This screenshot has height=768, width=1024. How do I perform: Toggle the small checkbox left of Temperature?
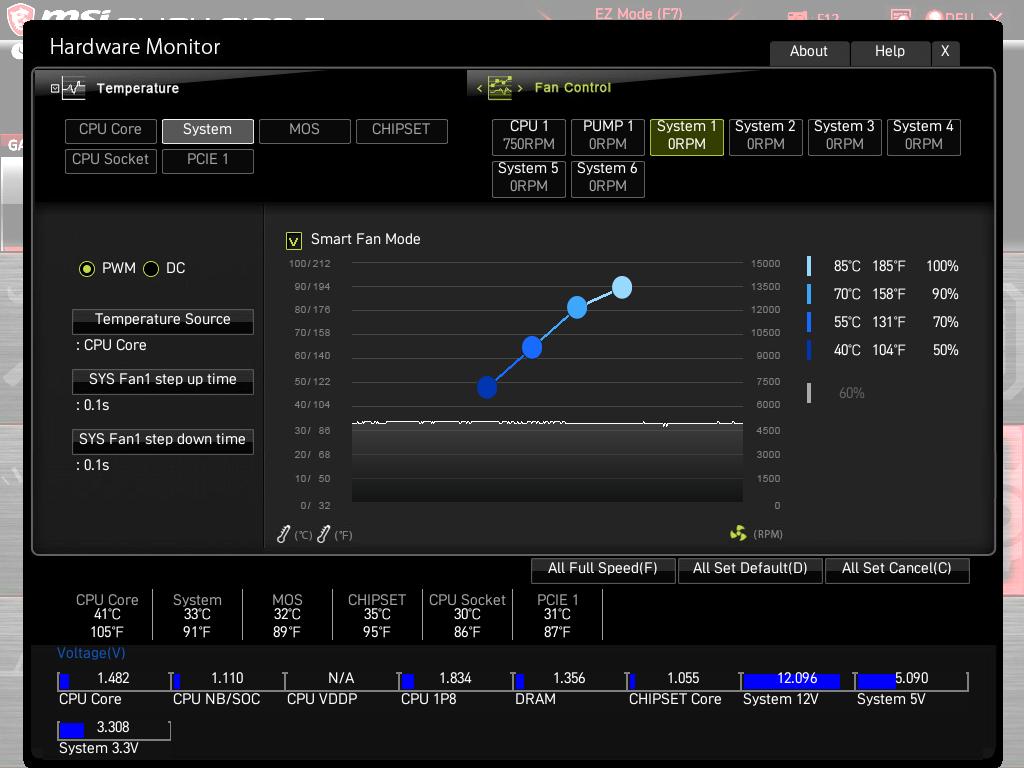55,88
